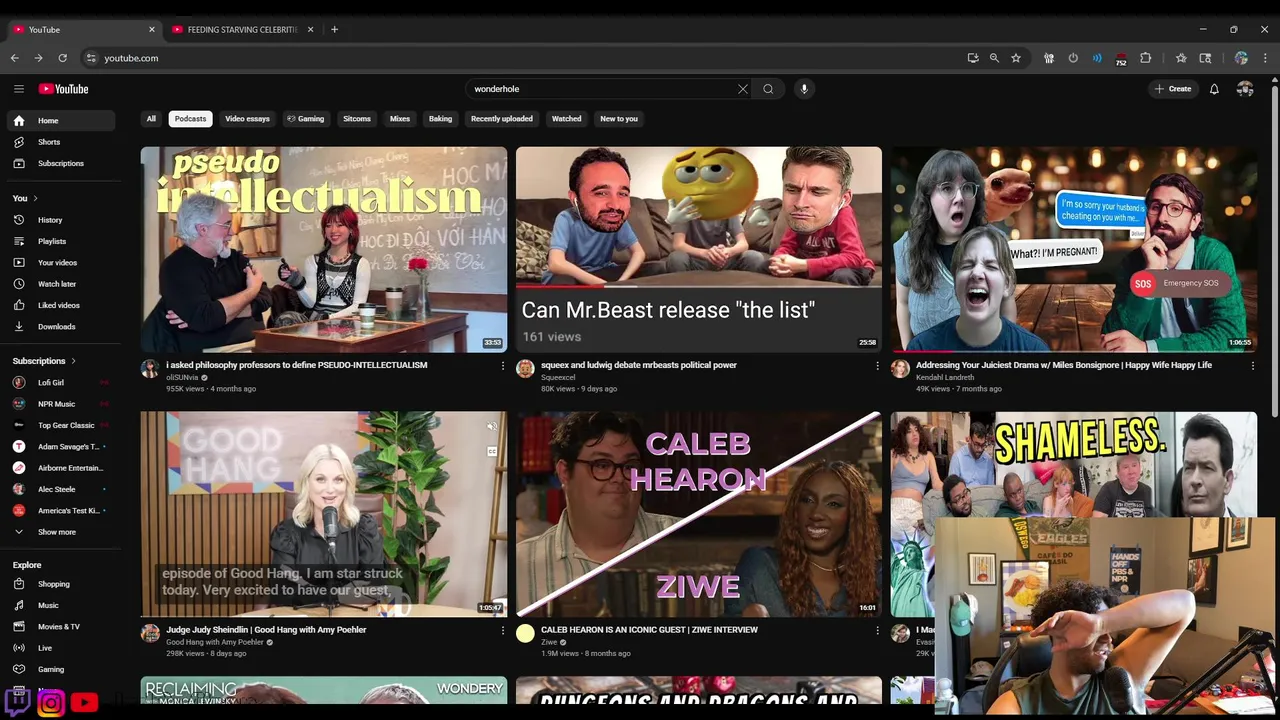
Task: Open Live under Explore
Action: (x=60, y=648)
